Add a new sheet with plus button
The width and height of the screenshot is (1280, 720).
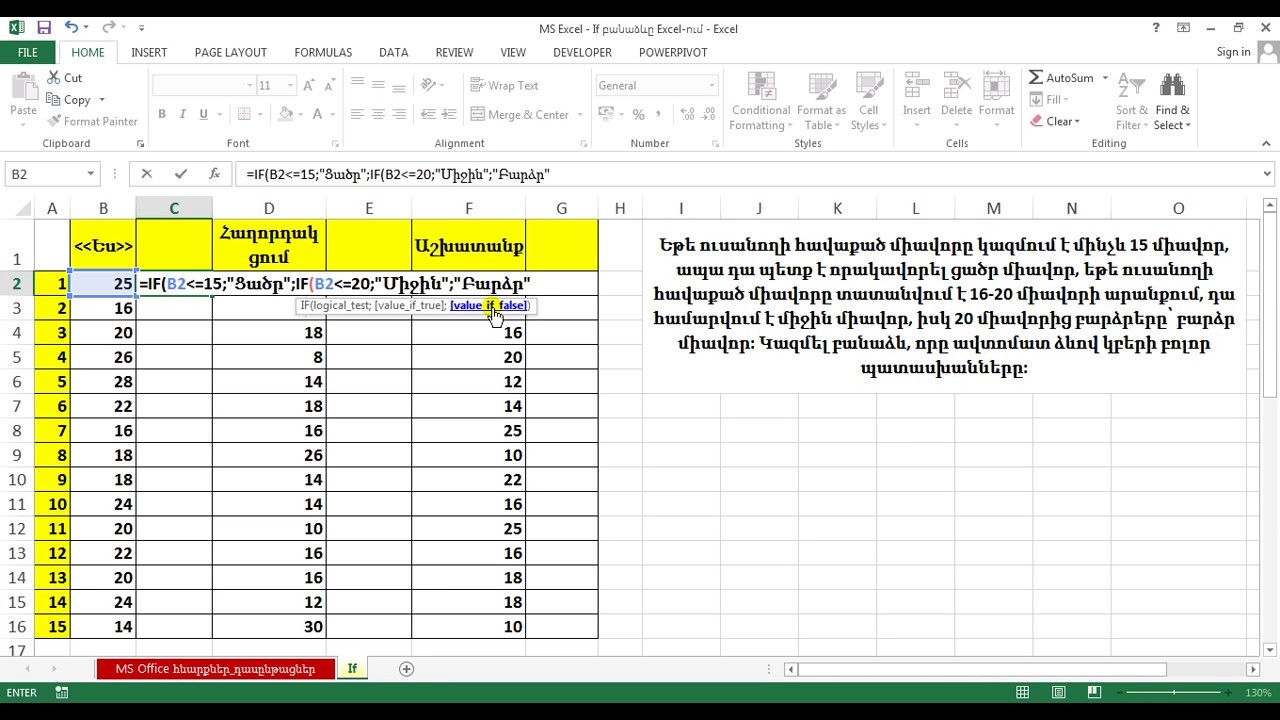pos(406,669)
